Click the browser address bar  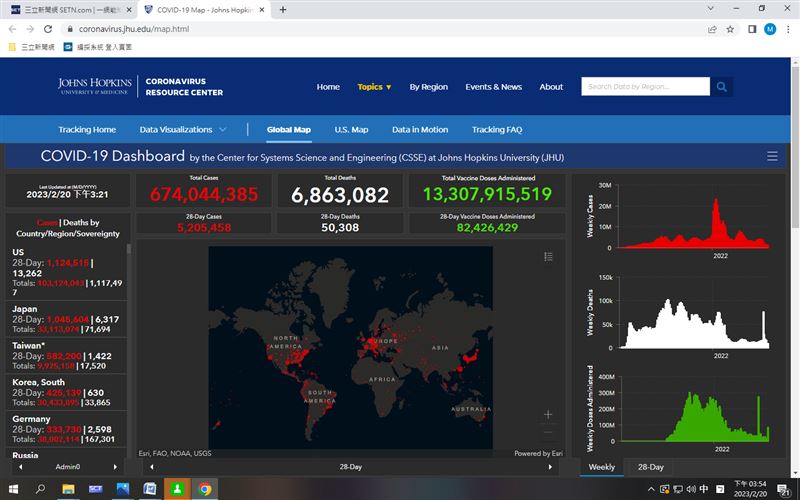388,29
